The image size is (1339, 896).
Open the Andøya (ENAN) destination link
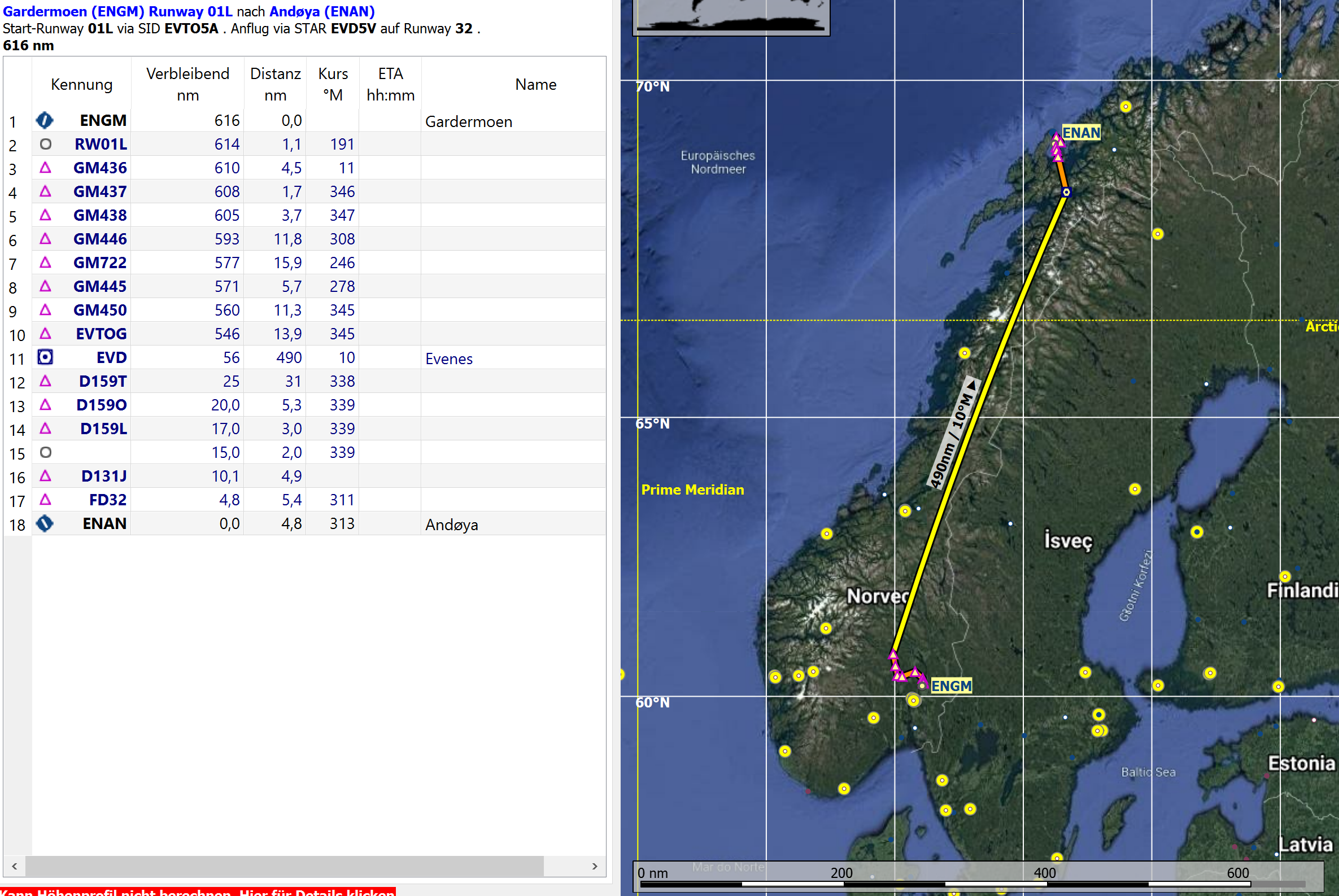point(322,11)
